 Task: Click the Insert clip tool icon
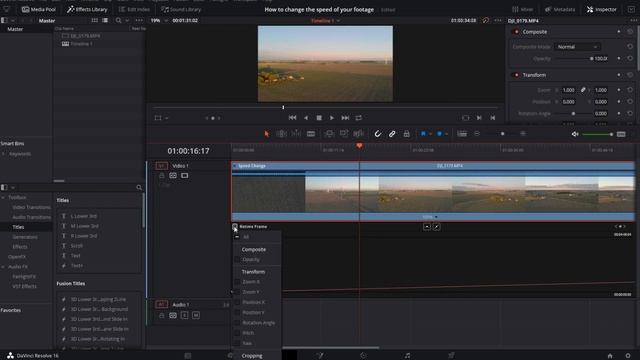coord(329,134)
